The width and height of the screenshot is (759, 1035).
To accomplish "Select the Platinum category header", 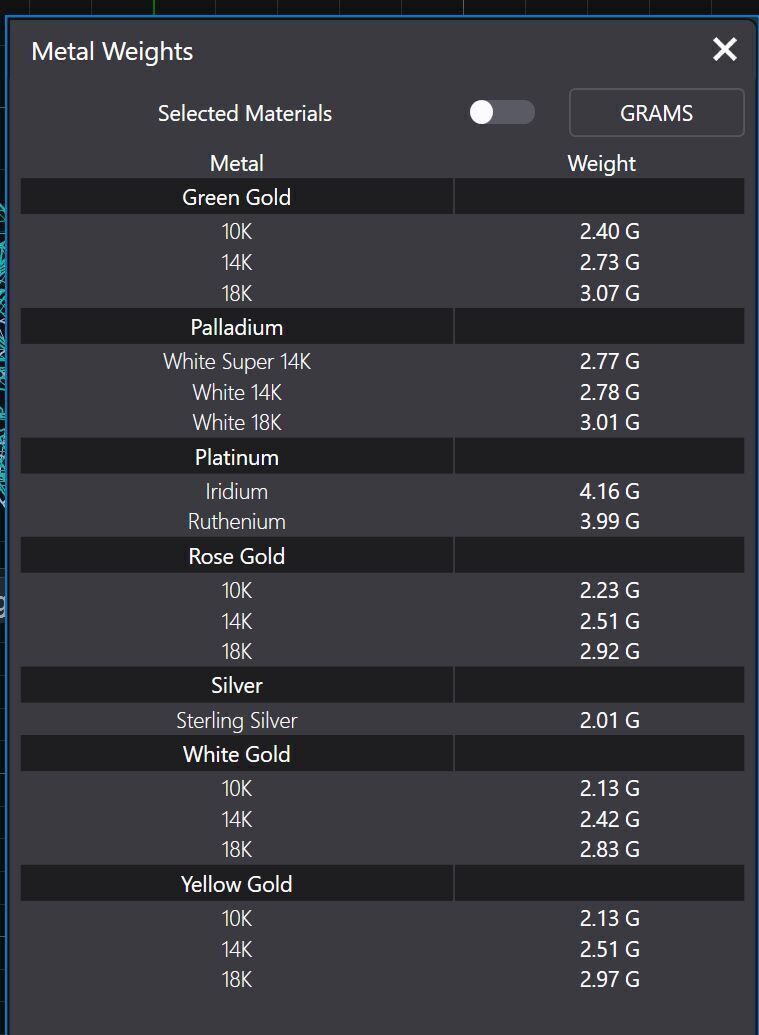I will 237,457.
